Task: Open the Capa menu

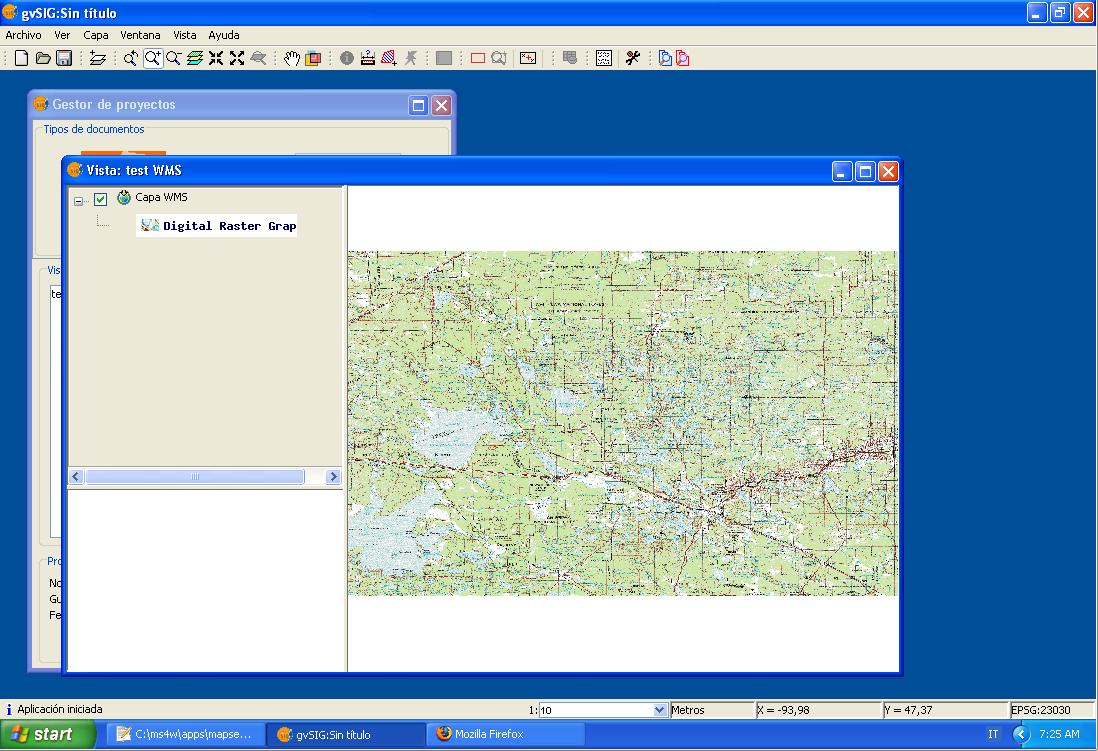Action: click(x=96, y=35)
